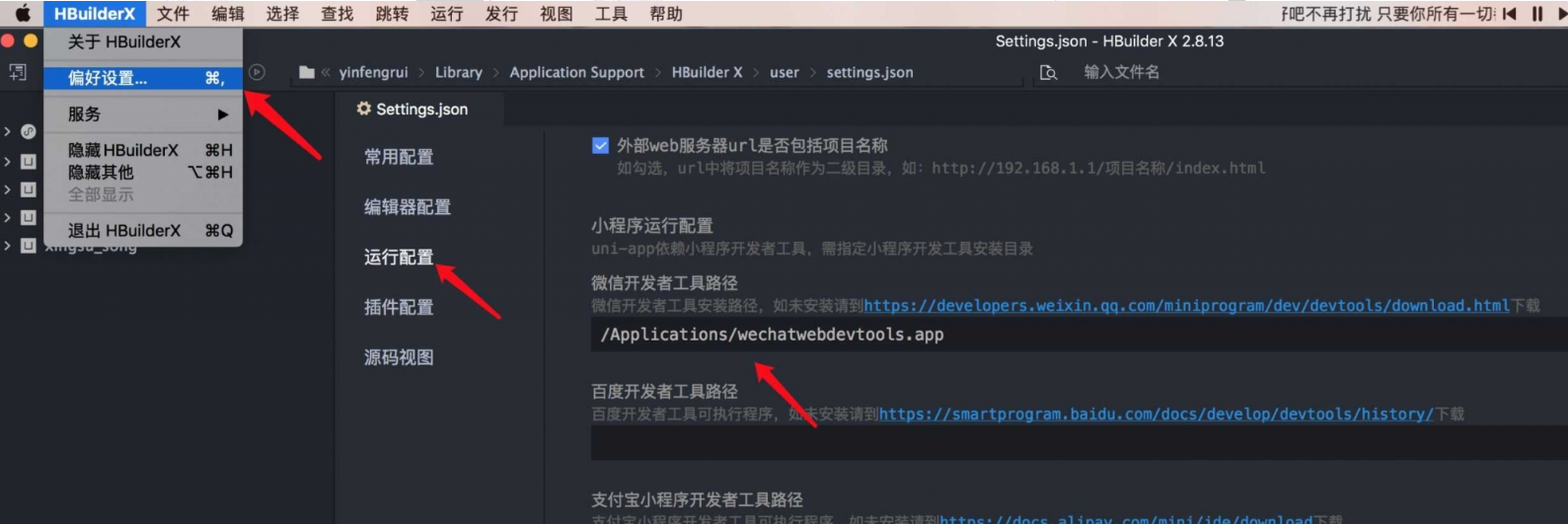Click the 支付宝小程序开发者工具路径 label
Image resolution: width=1568 pixels, height=524 pixels.
tap(697, 499)
